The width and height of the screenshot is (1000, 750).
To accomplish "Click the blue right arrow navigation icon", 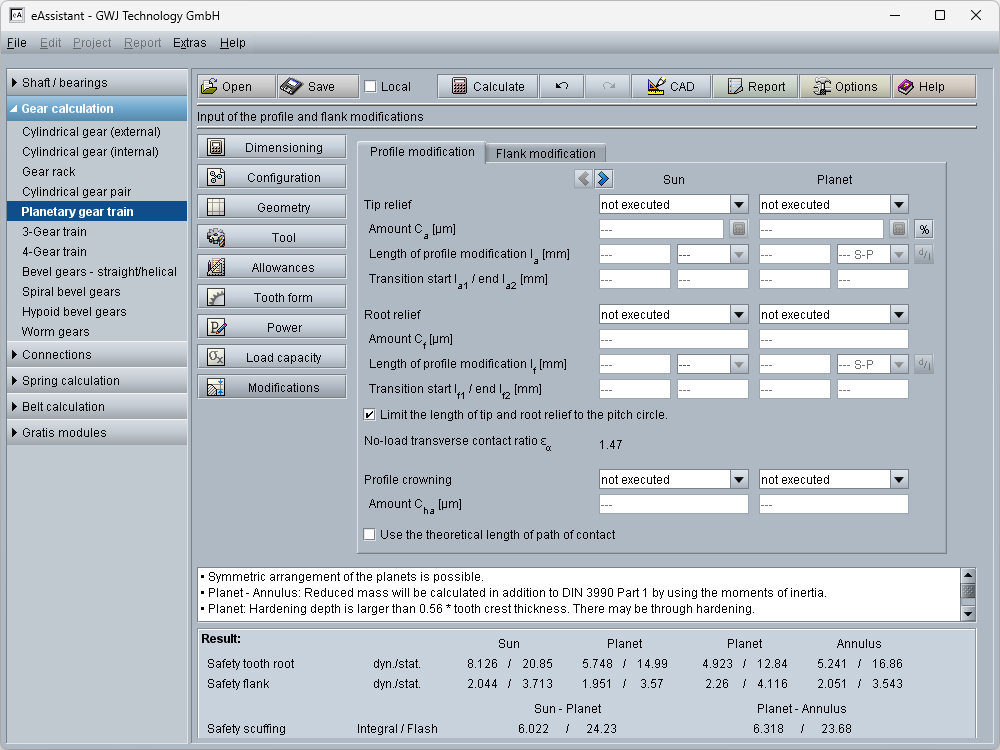I will point(604,179).
